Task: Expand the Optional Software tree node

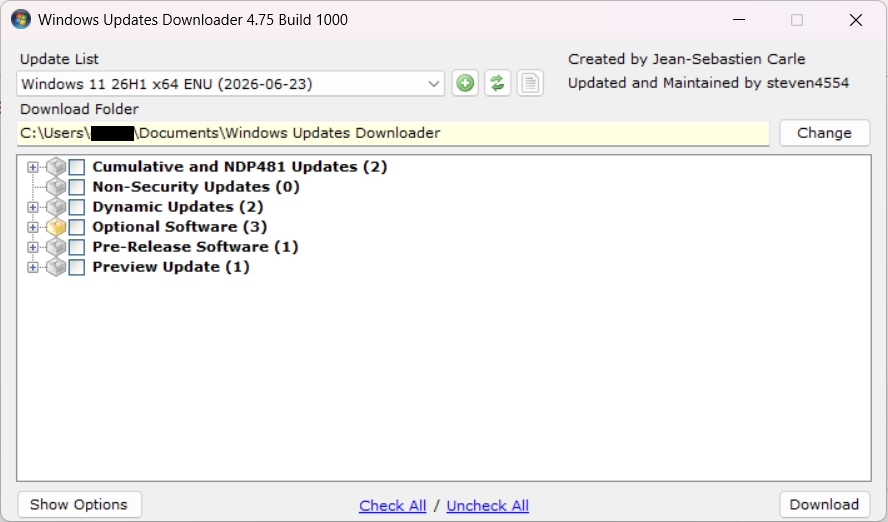Action: 33,227
